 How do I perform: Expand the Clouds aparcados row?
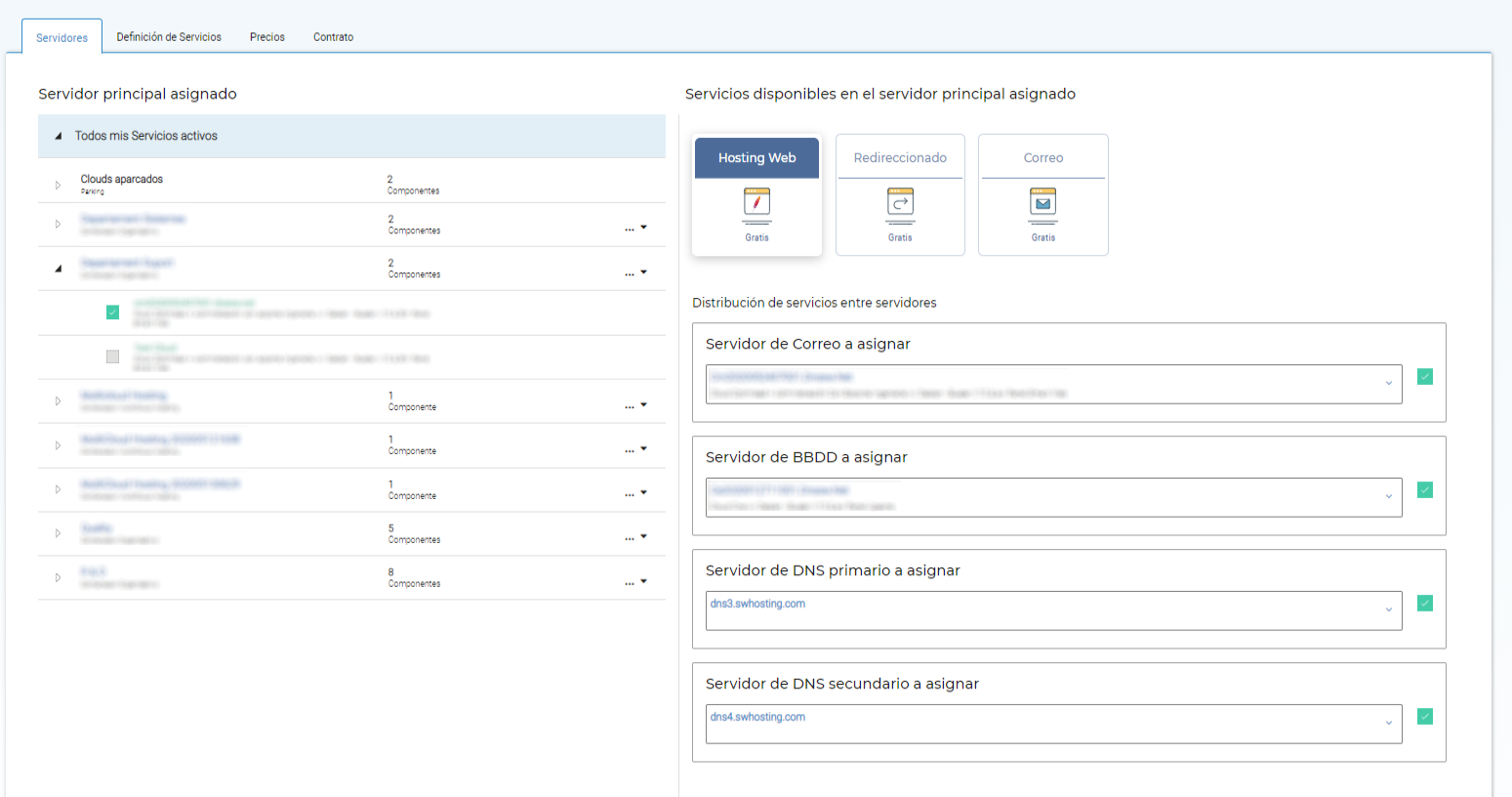coord(58,185)
